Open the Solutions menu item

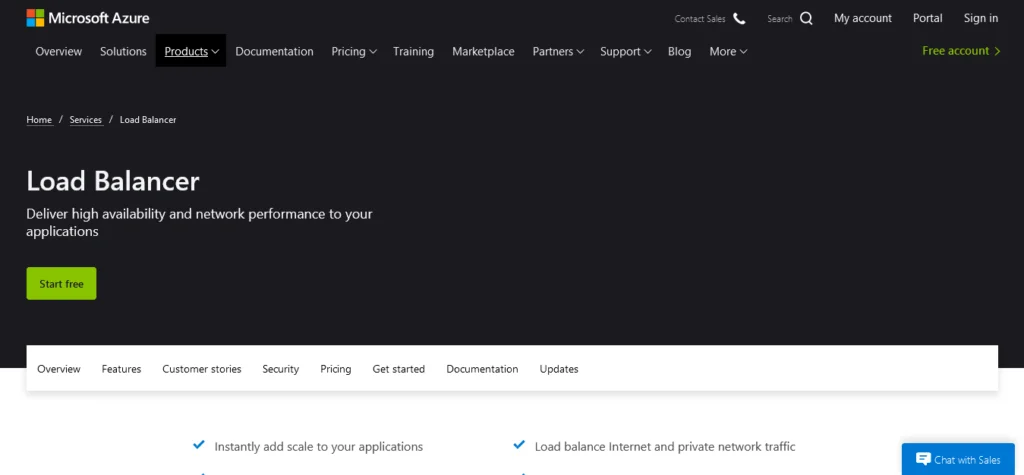(x=123, y=52)
